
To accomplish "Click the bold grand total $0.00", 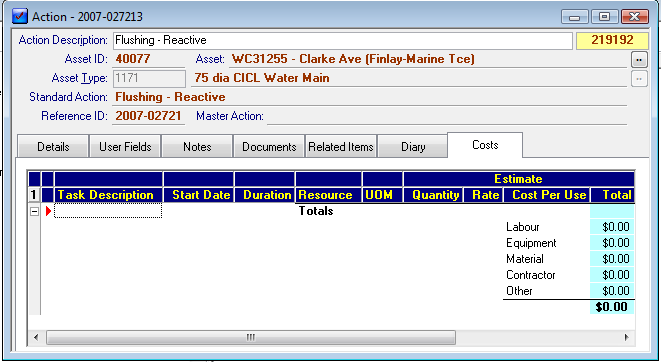I will [x=612, y=307].
